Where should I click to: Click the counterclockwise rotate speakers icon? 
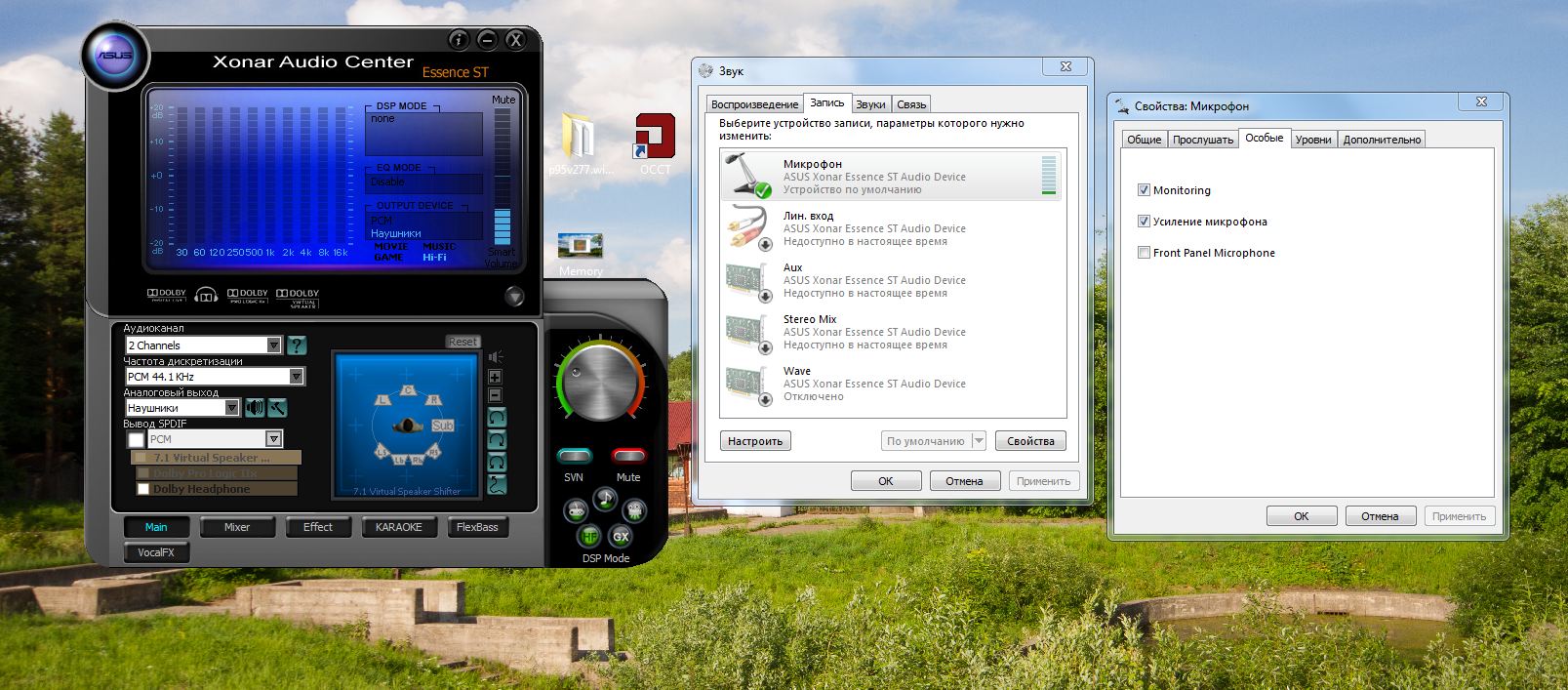pyautogui.click(x=497, y=419)
